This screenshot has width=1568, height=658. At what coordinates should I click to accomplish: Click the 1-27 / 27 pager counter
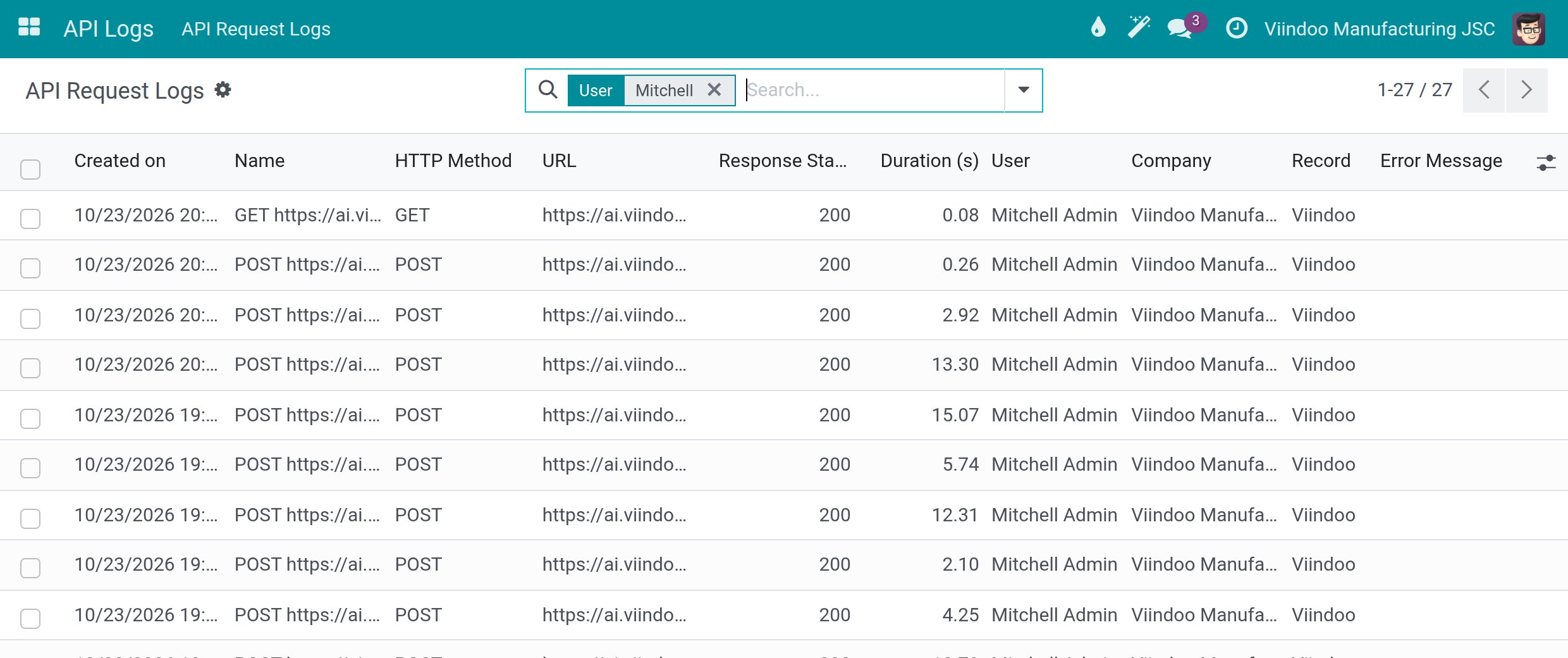click(1415, 90)
